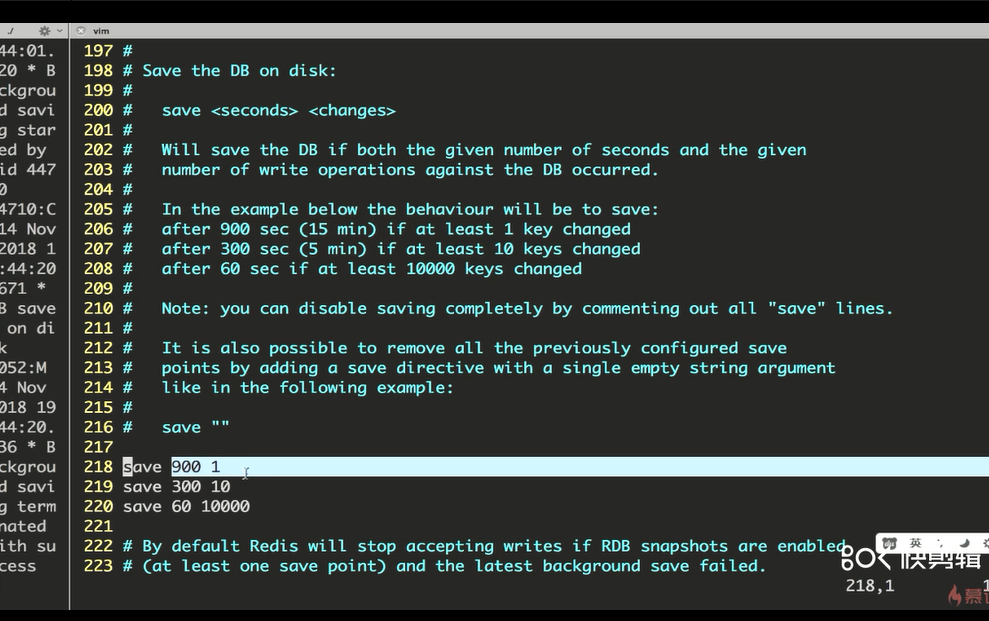Click the empty line 221

[300, 526]
